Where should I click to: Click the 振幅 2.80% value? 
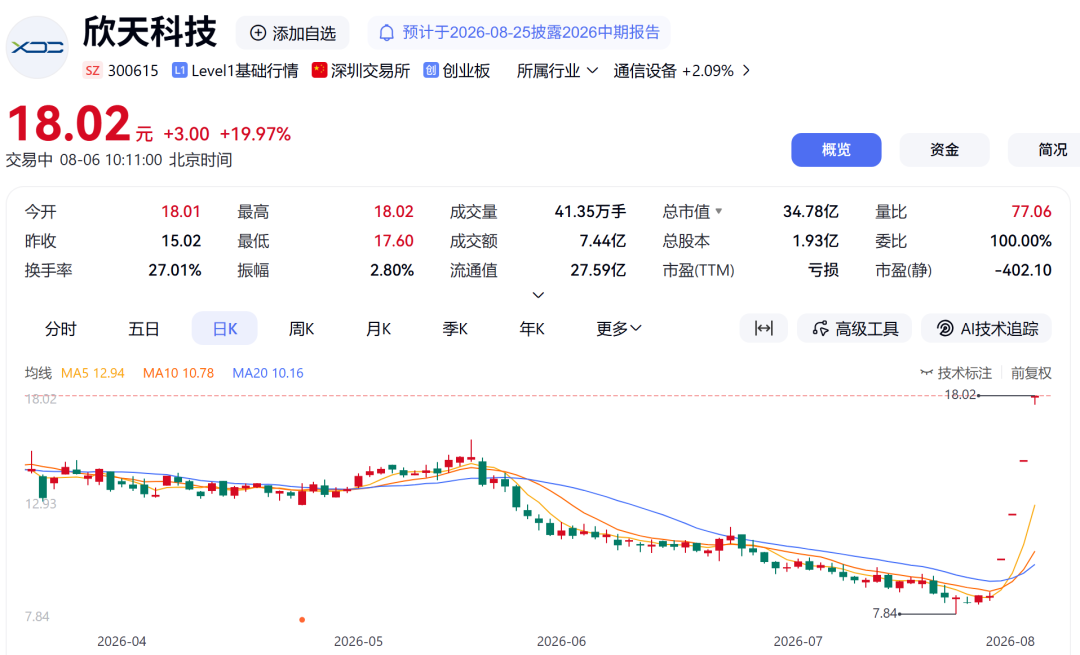pos(392,270)
